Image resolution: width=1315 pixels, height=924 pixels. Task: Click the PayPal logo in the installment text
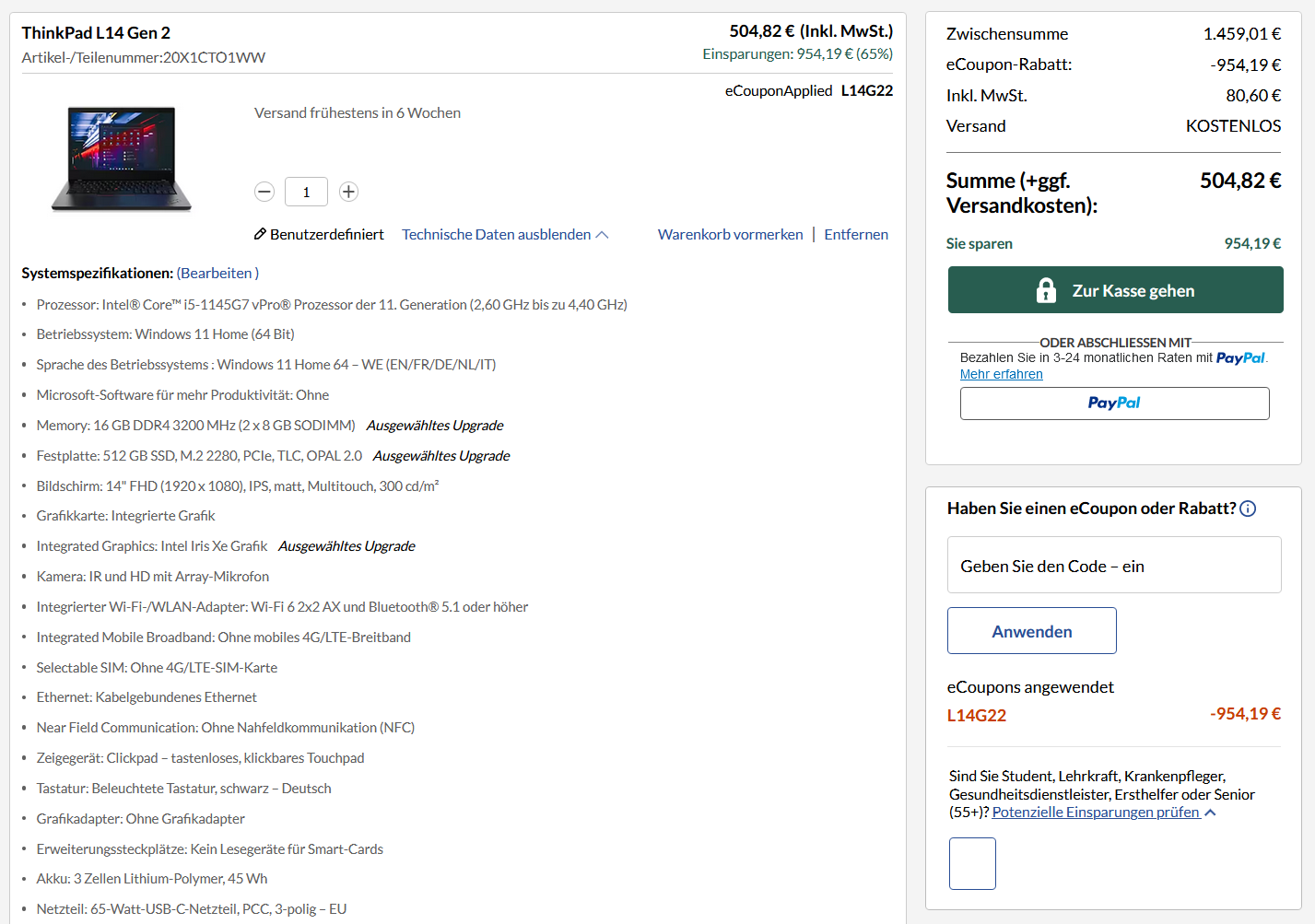pos(1242,357)
